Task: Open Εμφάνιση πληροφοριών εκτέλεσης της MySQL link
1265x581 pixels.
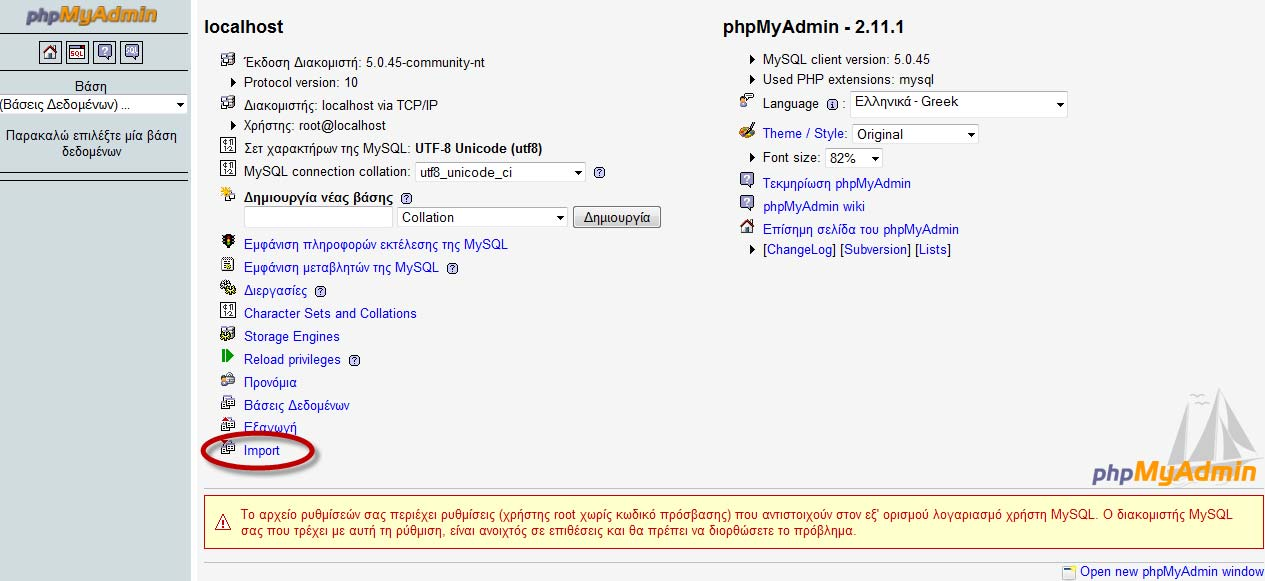Action: (x=376, y=244)
